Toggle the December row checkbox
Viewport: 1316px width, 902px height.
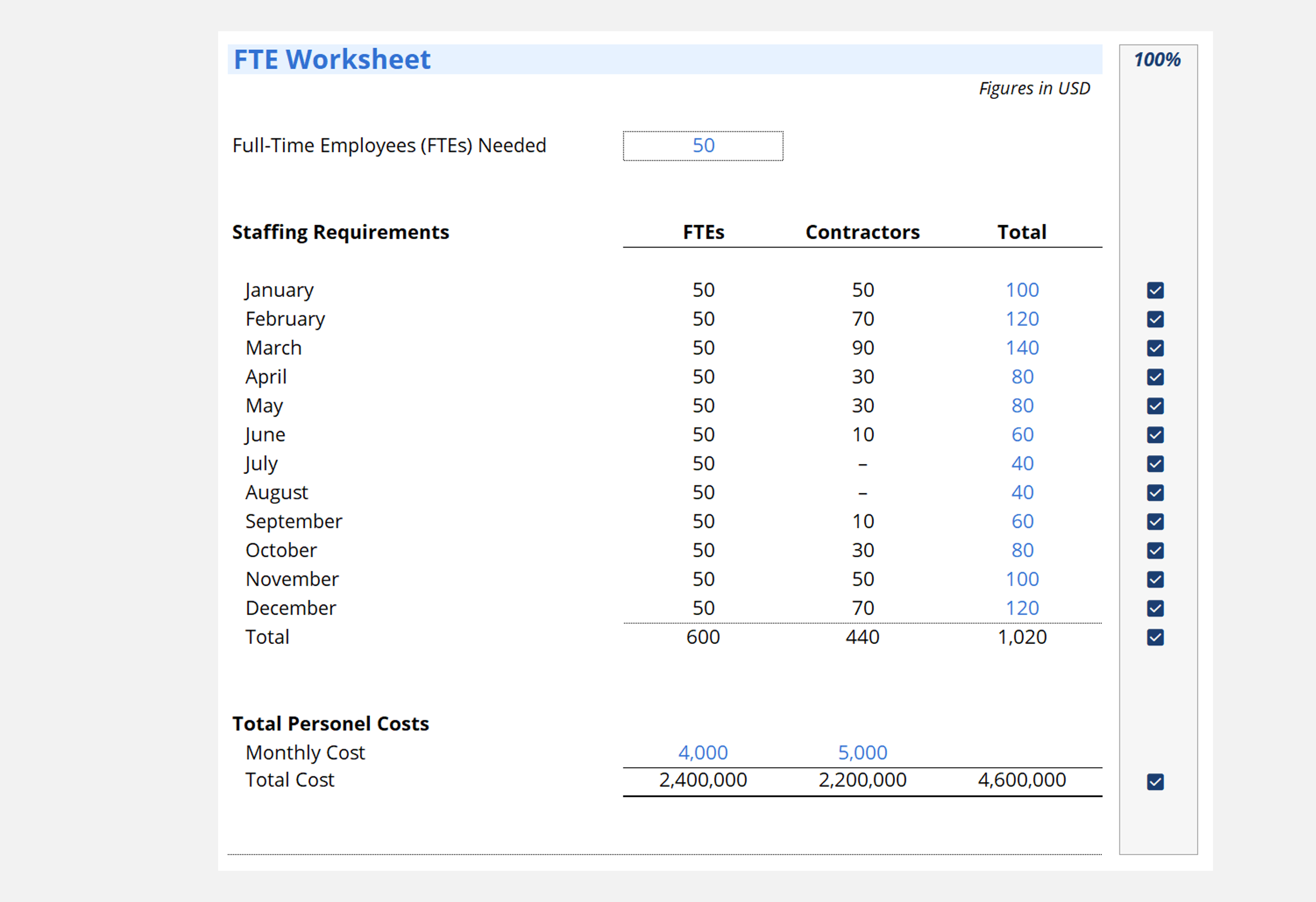tap(1155, 608)
